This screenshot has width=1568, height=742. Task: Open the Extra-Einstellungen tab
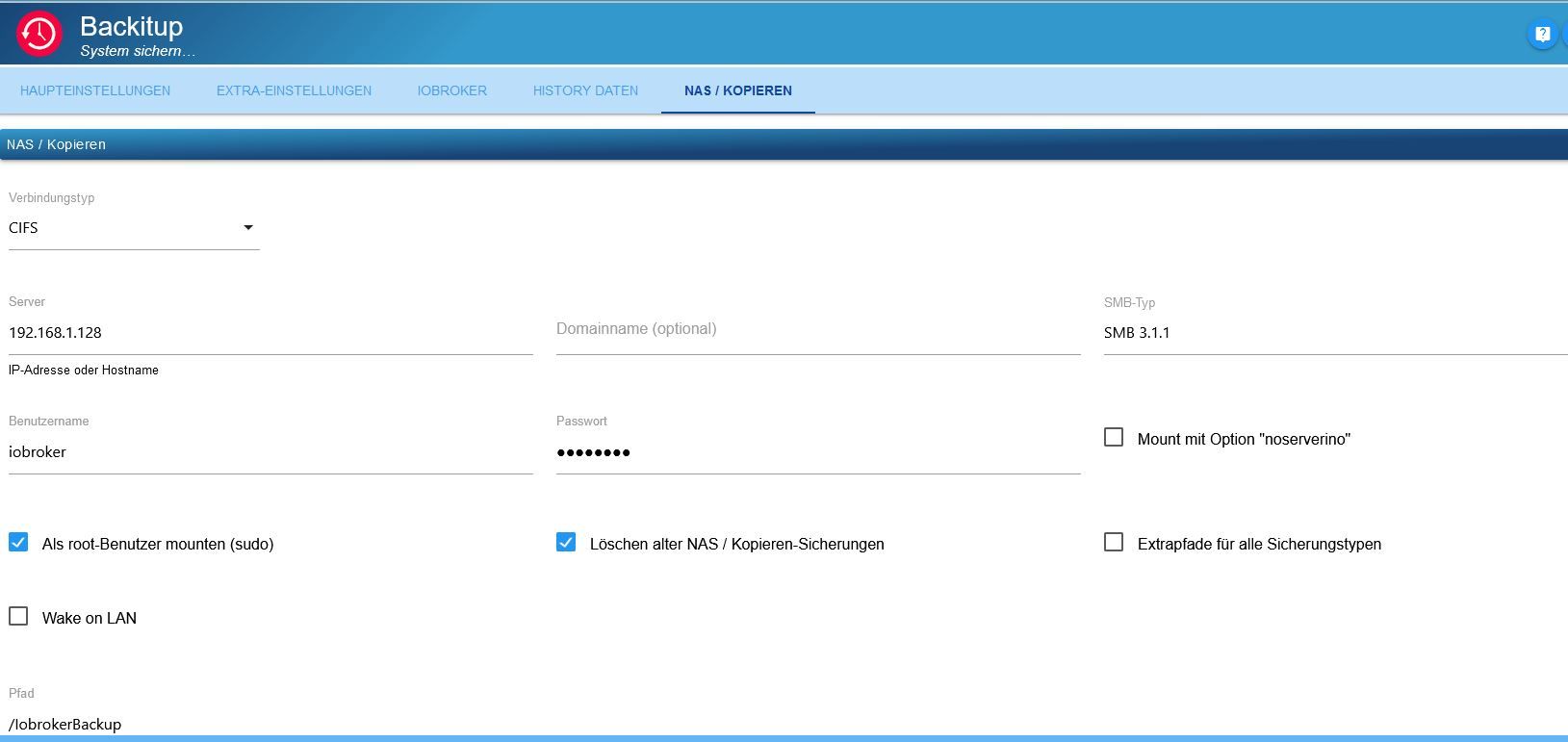click(x=294, y=90)
